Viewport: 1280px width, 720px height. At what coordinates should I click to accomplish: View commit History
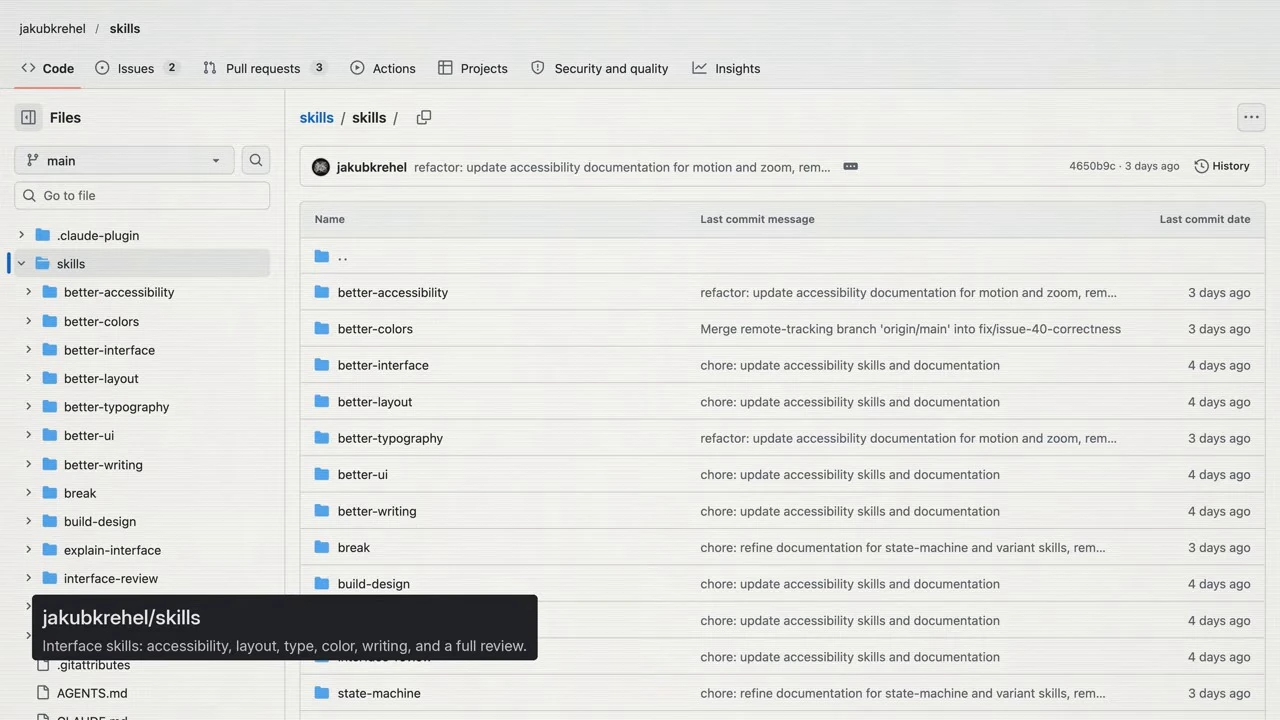(1222, 166)
